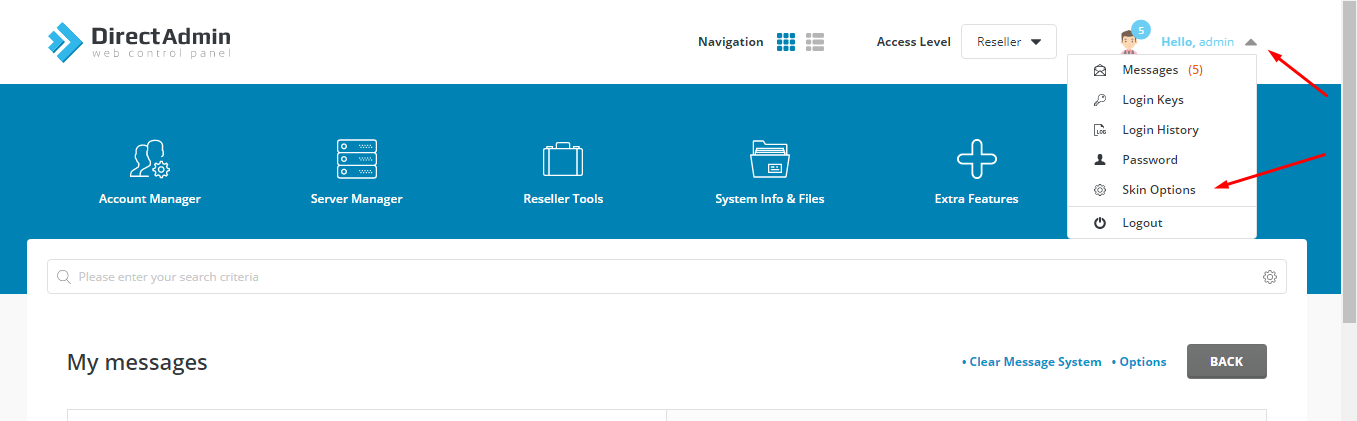Collapse the user menu arrow

pyautogui.click(x=1251, y=42)
